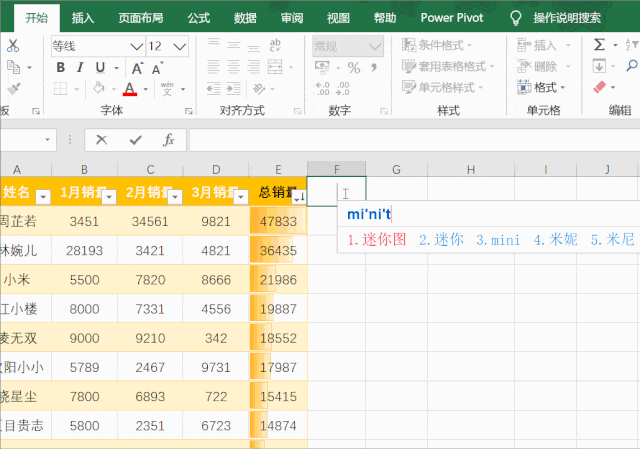Click the formula bar cancel X
Image resolution: width=640 pixels, height=449 pixels.
point(101,140)
